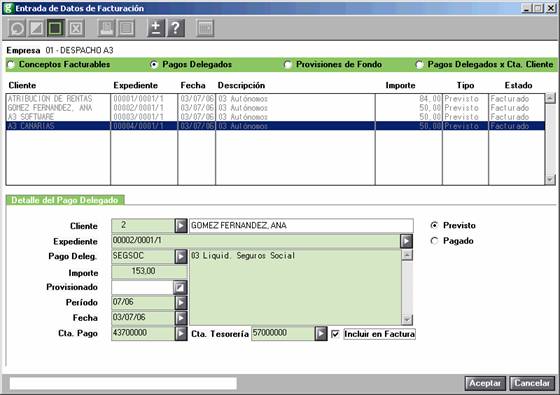Open the Cliente lookup arrow

click(181, 226)
